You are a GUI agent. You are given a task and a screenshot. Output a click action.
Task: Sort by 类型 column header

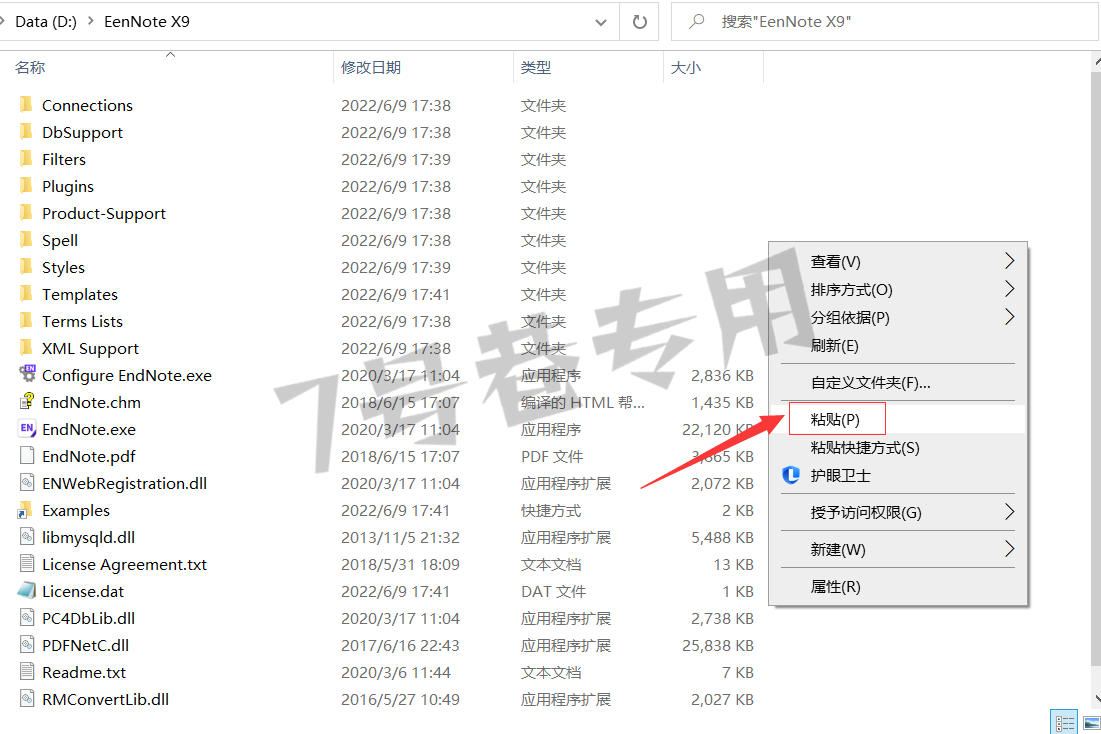pos(536,67)
